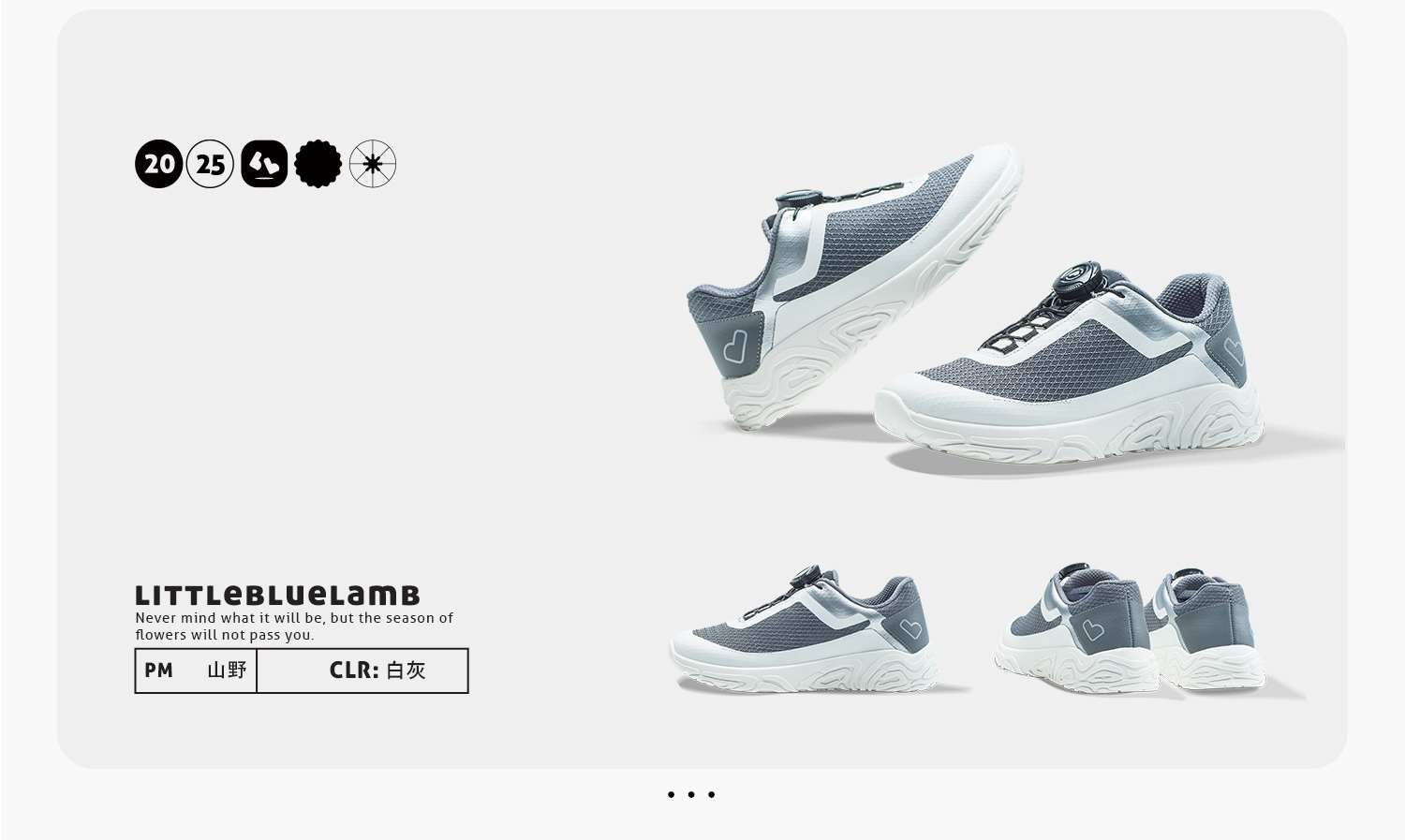Click the PM 山野 table cell
This screenshot has width=1405, height=840.
pyautogui.click(x=196, y=671)
